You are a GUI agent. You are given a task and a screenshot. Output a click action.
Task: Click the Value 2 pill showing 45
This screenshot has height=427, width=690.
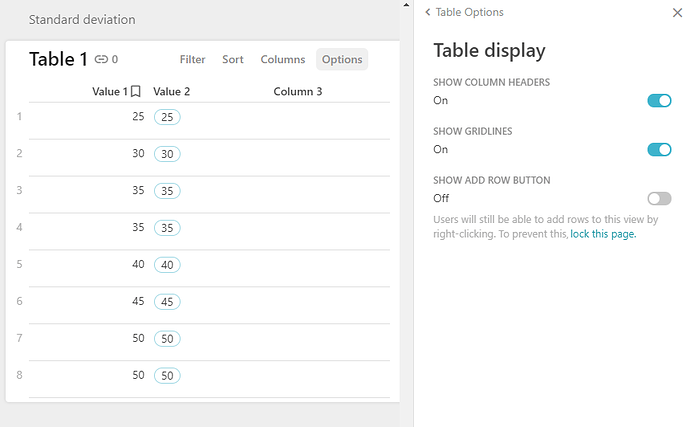(x=167, y=302)
